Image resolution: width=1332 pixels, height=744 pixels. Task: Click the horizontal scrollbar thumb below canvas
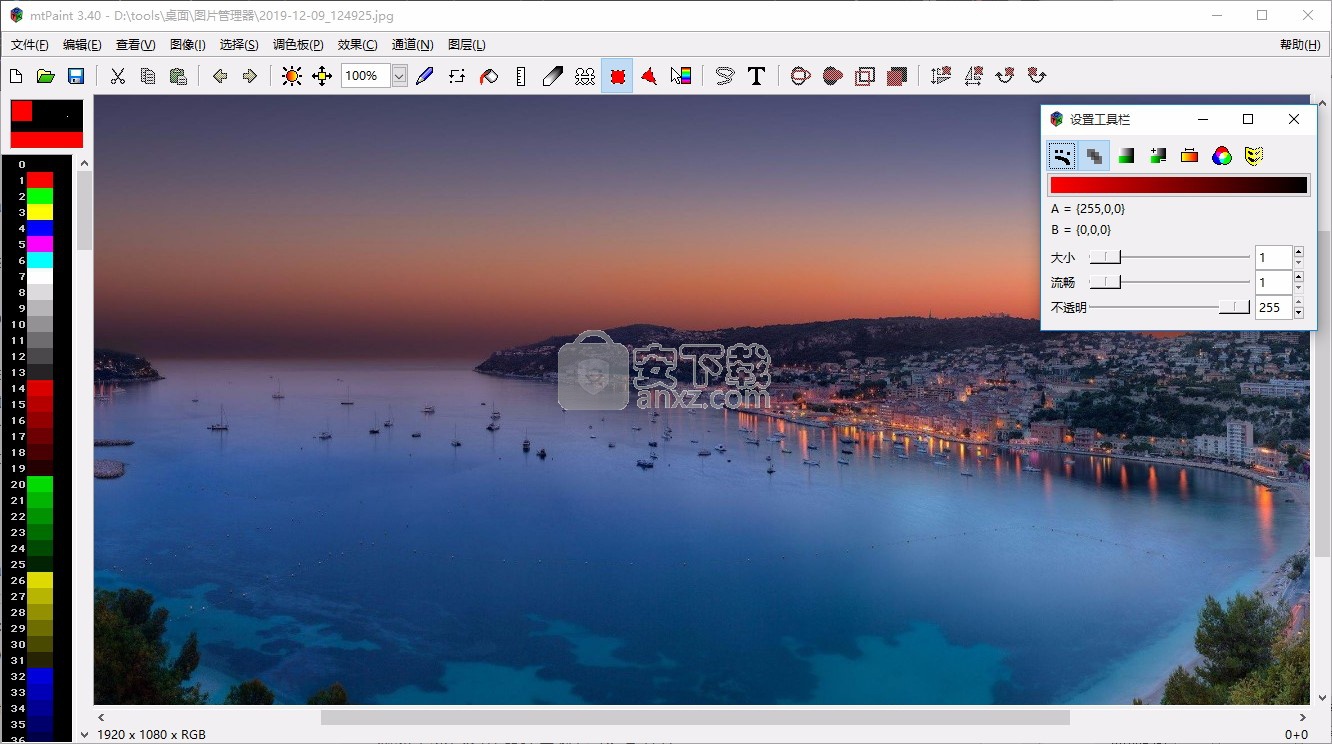[695, 717]
